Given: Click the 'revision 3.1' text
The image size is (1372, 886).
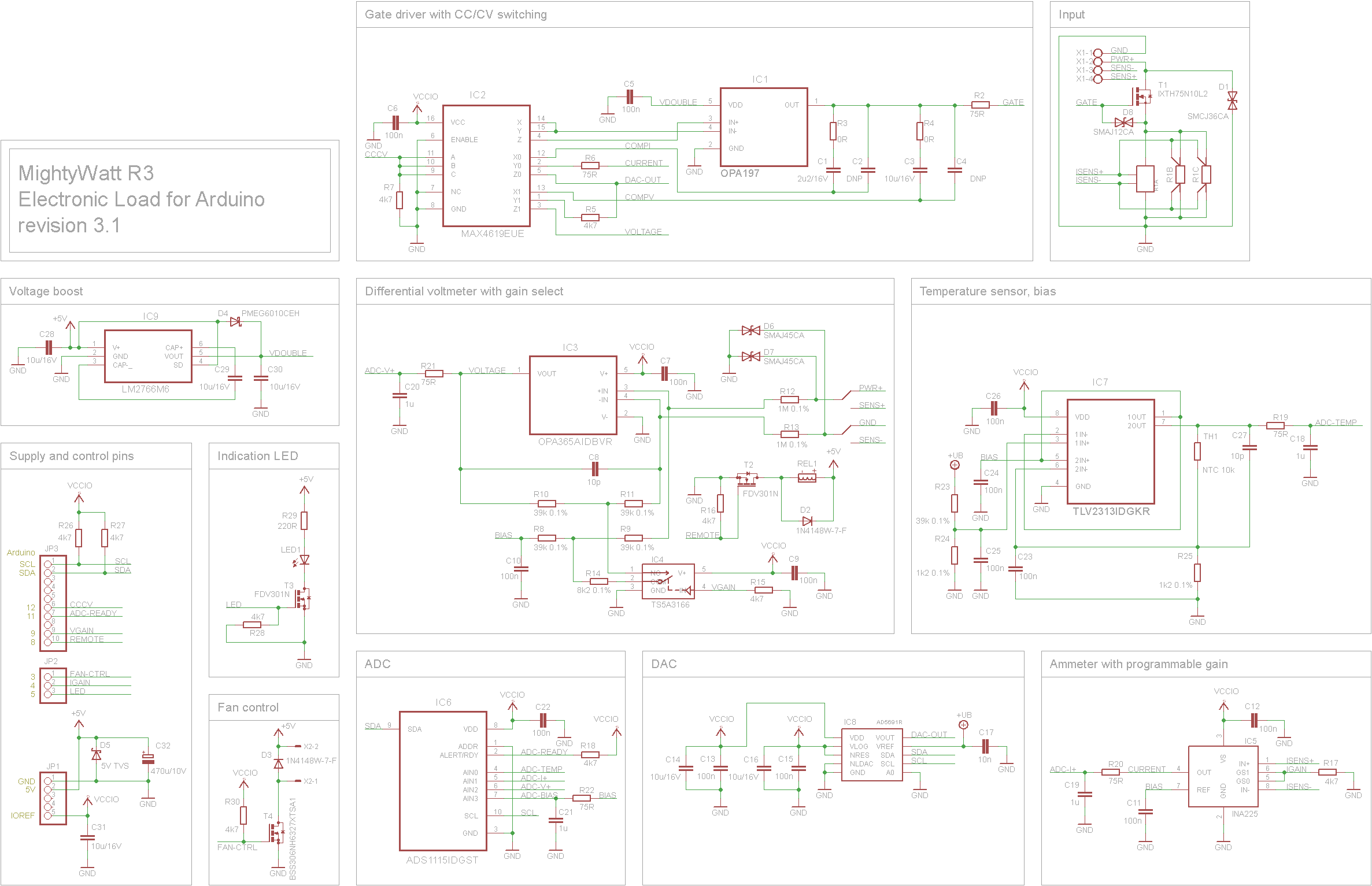Looking at the screenshot, I should (69, 225).
